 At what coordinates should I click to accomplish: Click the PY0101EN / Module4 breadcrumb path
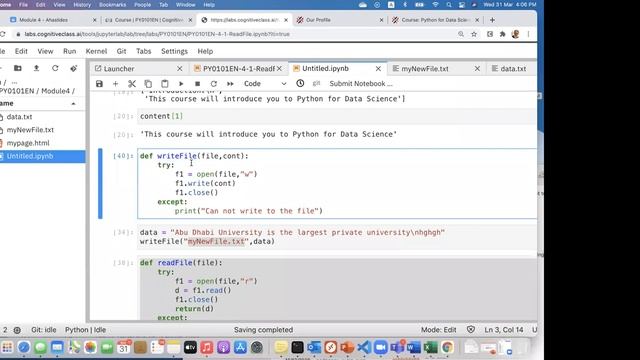(37, 91)
